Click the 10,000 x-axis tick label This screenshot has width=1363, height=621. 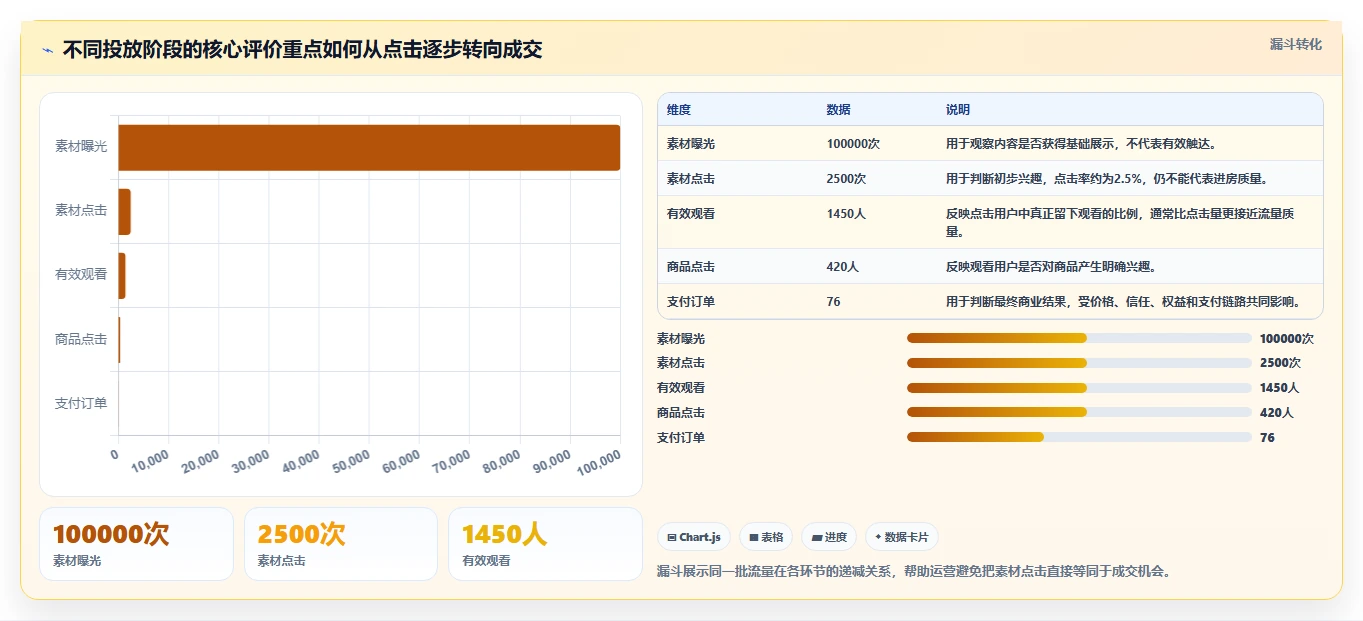[x=150, y=461]
